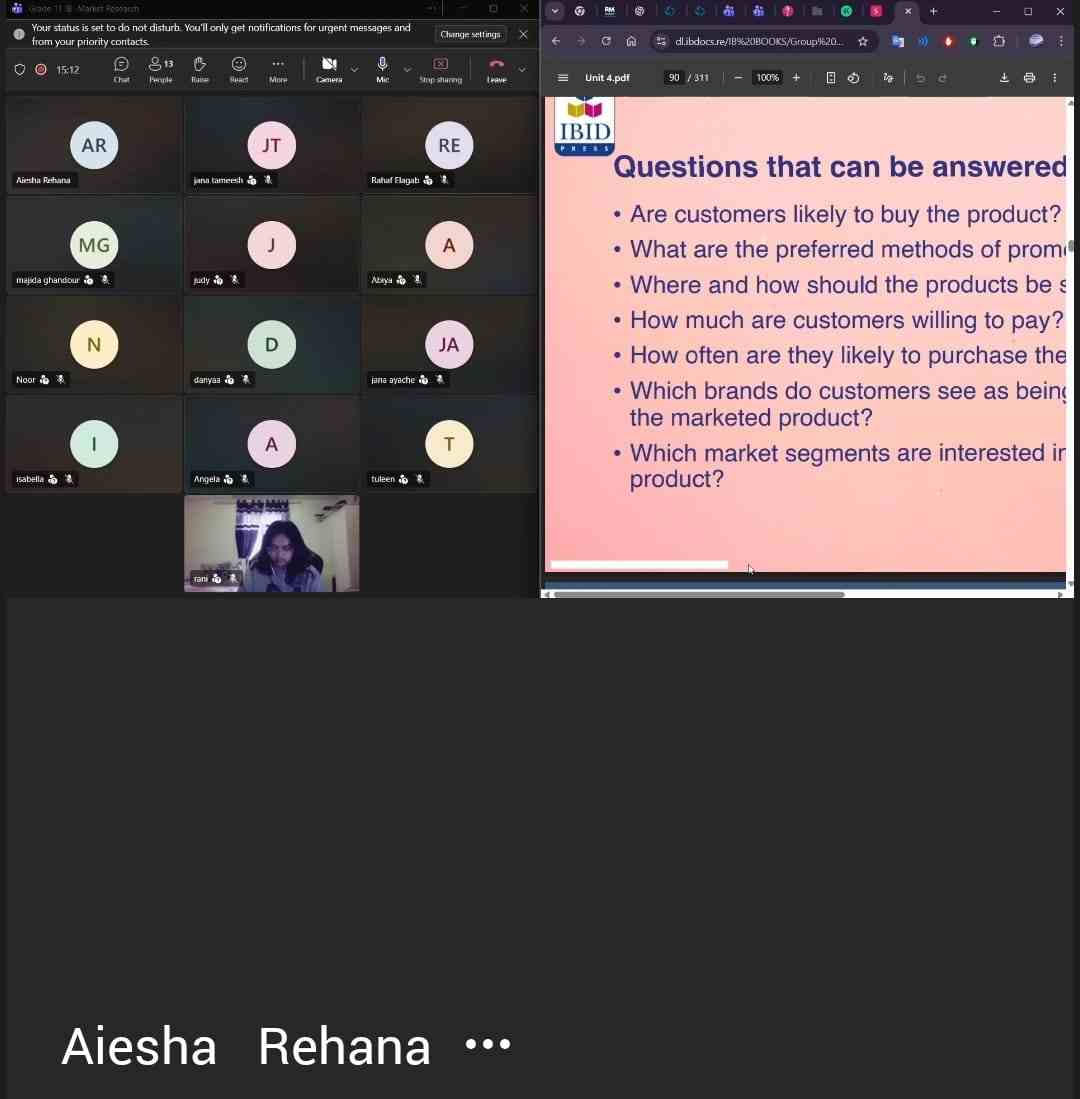Mute or unmute the Mic

[382, 68]
